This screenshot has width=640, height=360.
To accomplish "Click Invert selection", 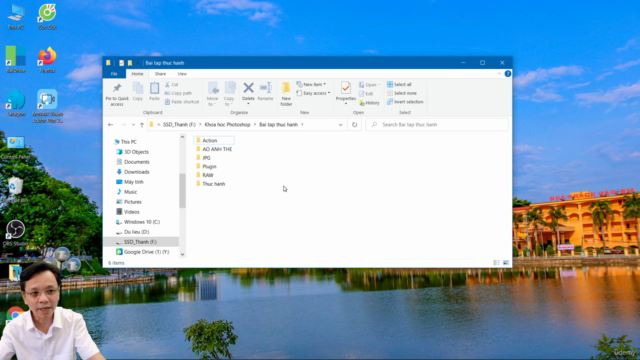I will click(x=405, y=102).
